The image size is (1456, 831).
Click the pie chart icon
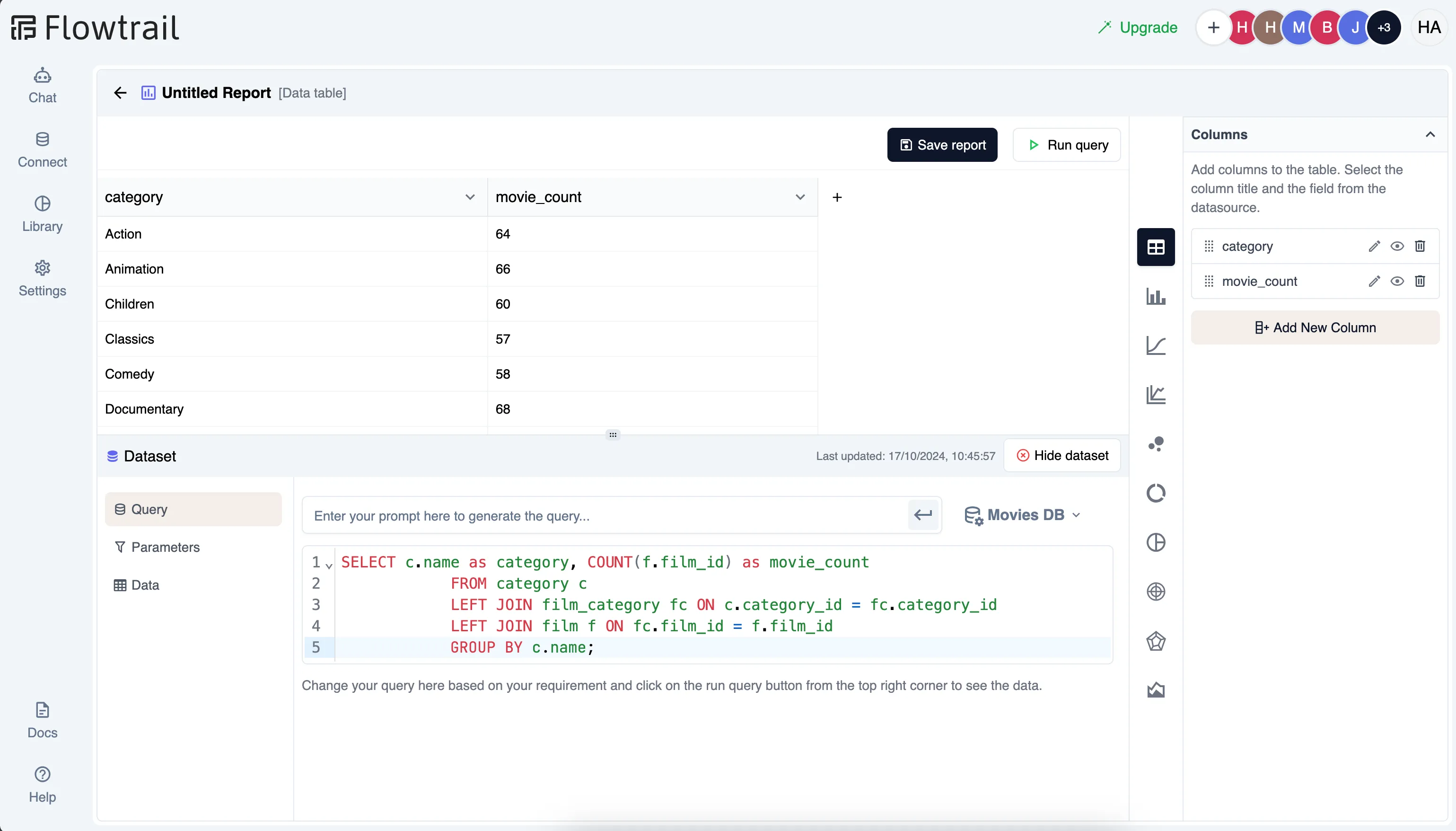coord(1156,542)
